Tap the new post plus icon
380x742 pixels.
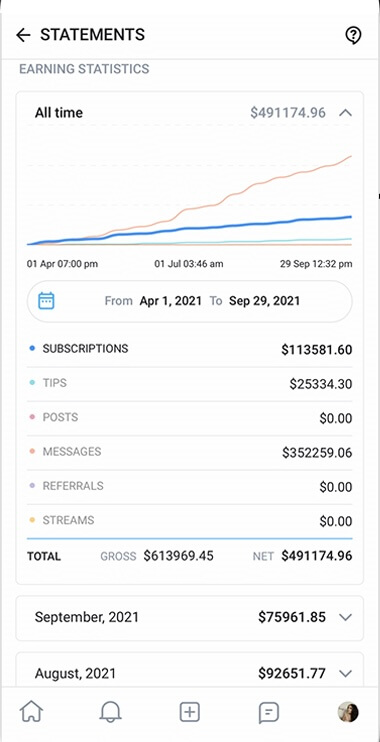[x=190, y=712]
